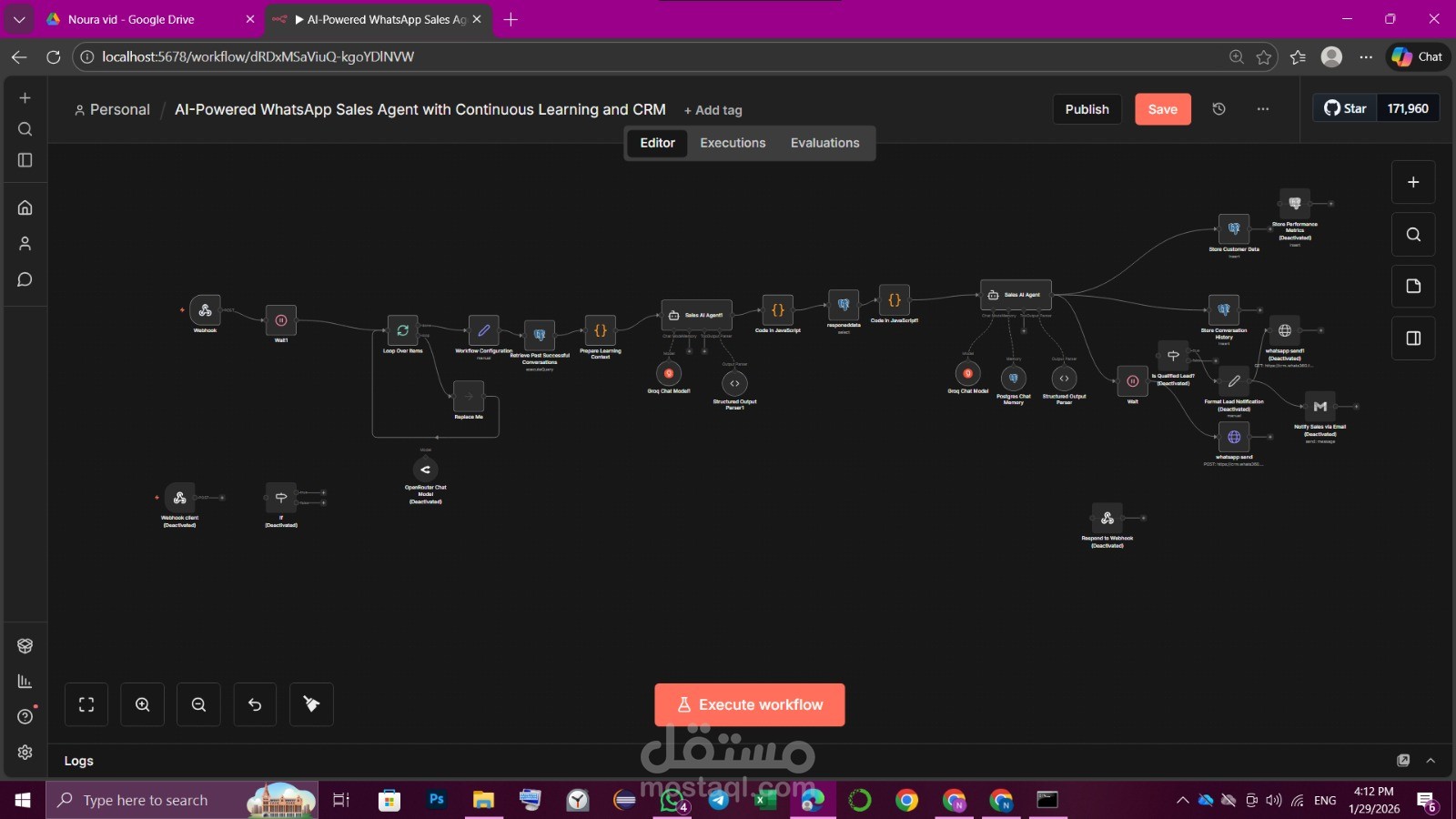
Task: Select the Sales AI Agent1 node
Action: click(x=697, y=315)
